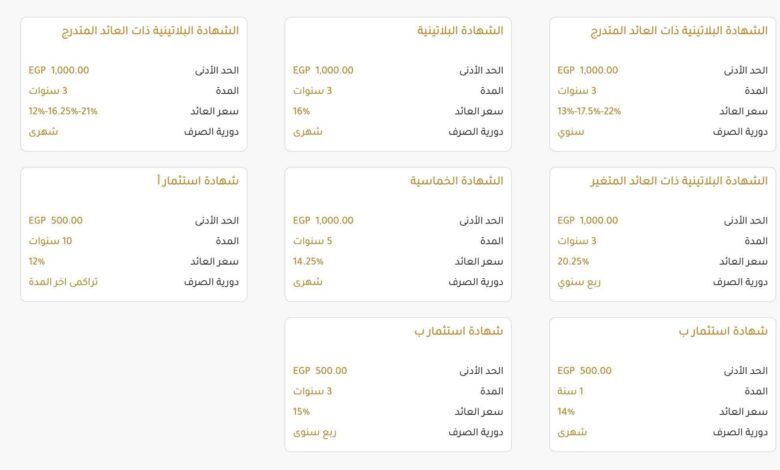Image resolution: width=780 pixels, height=470 pixels.
Task: Click the 5 سنوات duration value
Action: 312,241
